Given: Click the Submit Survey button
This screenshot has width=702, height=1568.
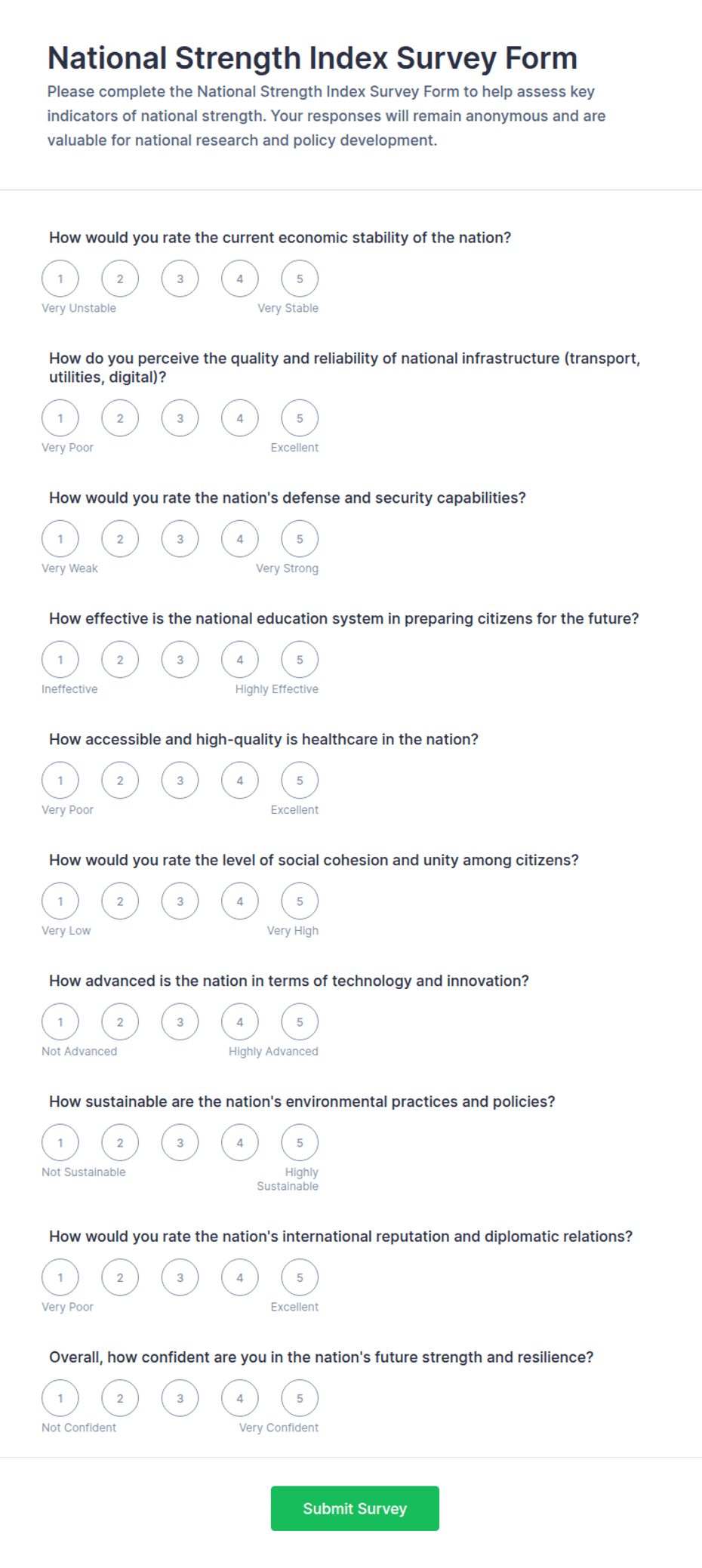Looking at the screenshot, I should tap(355, 1508).
